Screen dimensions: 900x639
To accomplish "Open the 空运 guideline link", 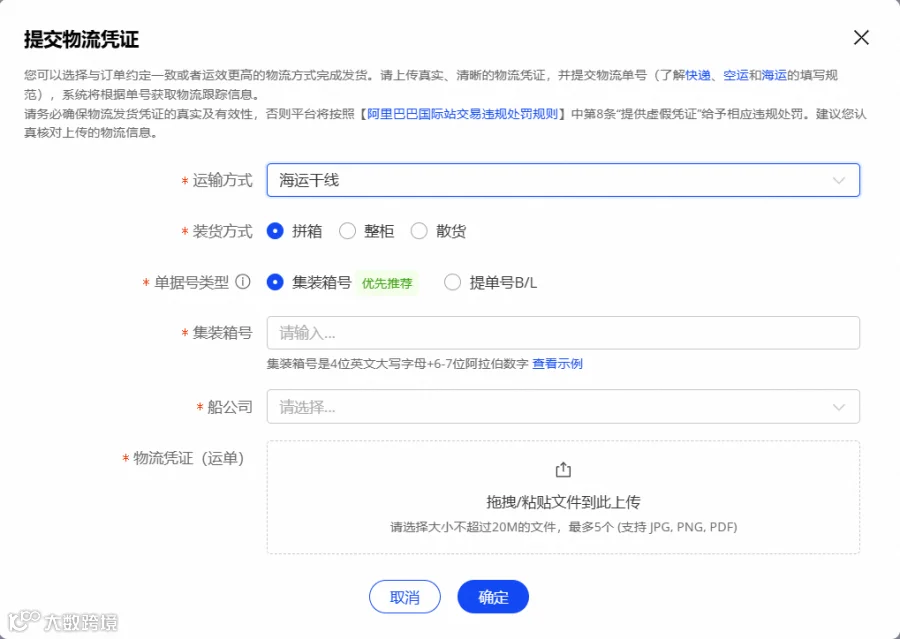I will pyautogui.click(x=735, y=75).
